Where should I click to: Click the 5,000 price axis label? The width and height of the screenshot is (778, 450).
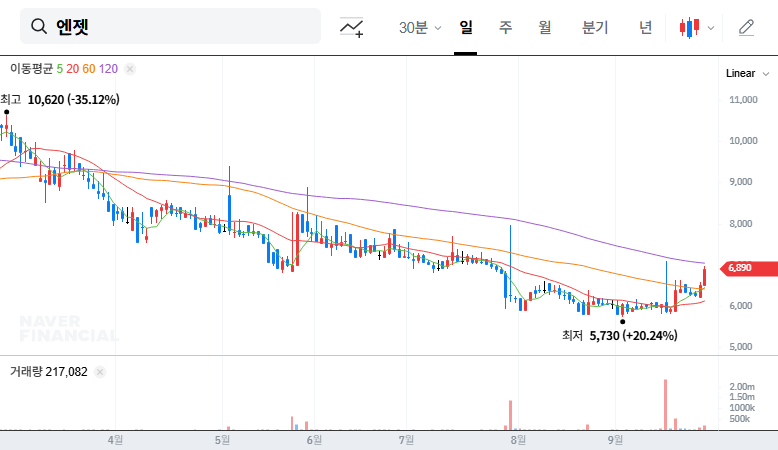741,347
